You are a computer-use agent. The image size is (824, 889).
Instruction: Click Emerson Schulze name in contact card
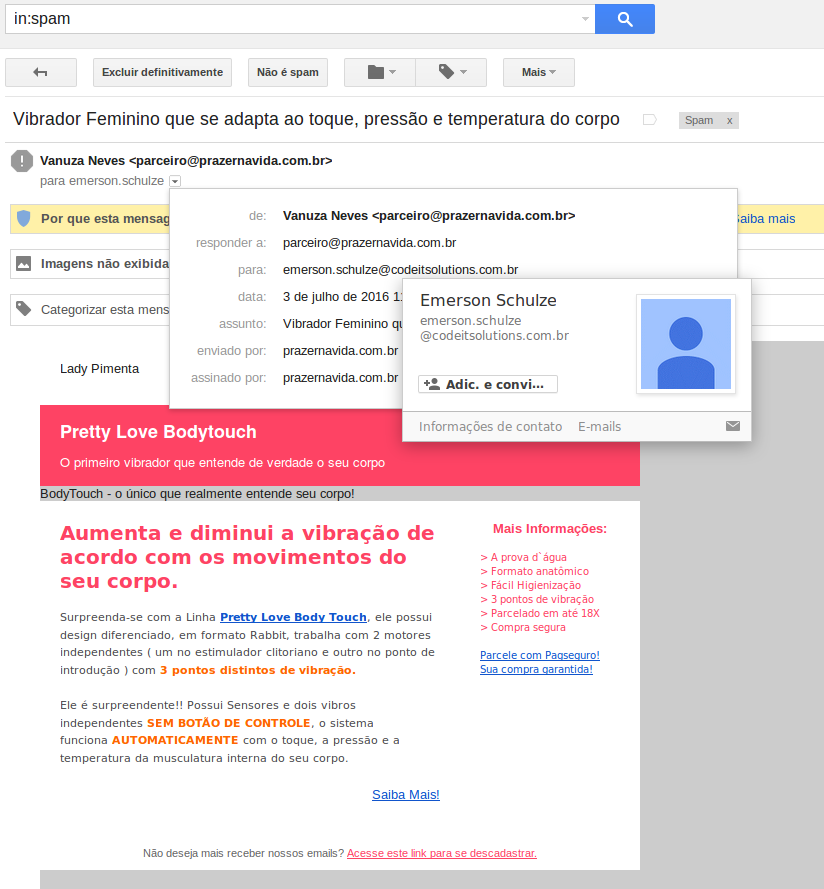click(488, 300)
